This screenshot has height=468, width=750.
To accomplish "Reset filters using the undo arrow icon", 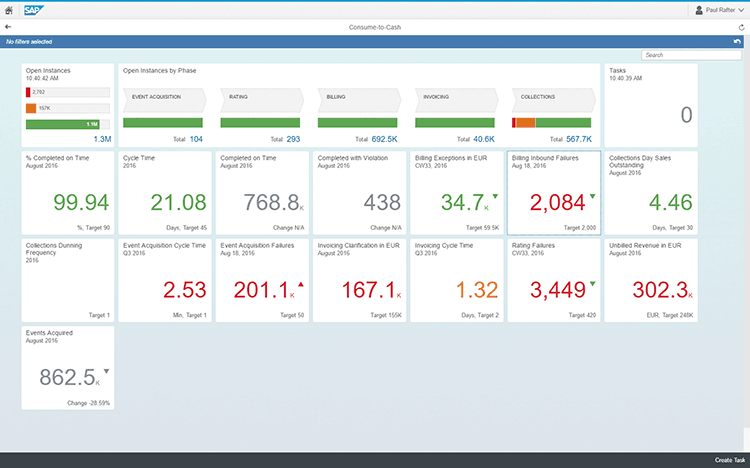I will pyautogui.click(x=737, y=42).
